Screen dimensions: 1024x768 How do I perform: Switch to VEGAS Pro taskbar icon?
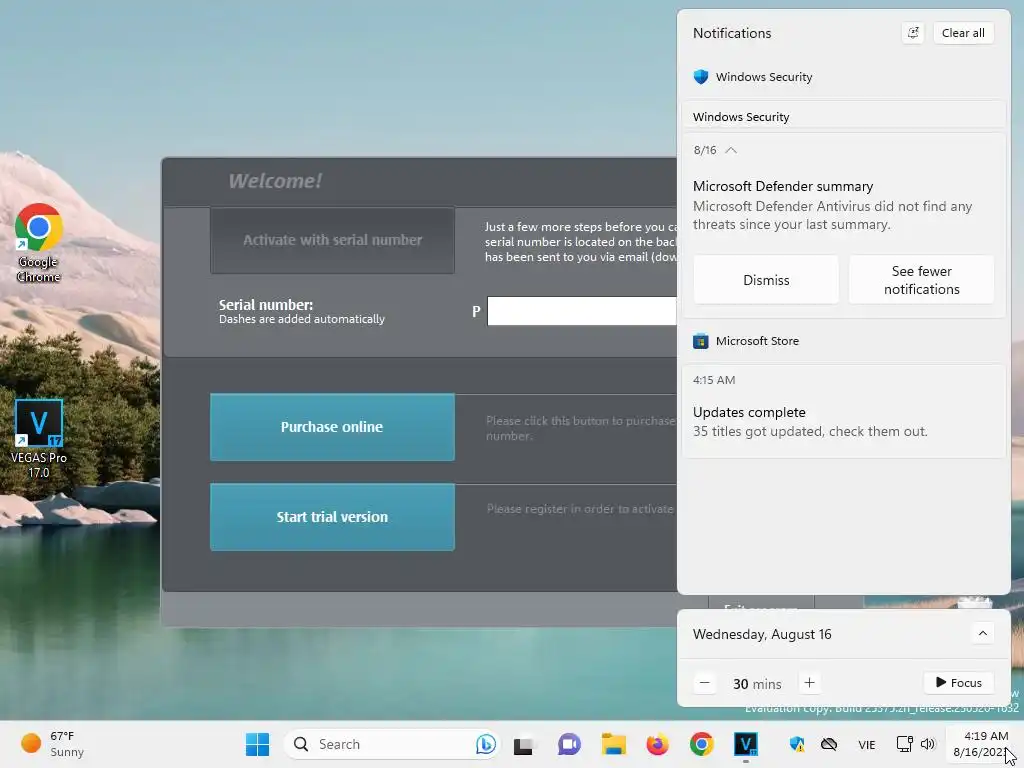pos(746,744)
